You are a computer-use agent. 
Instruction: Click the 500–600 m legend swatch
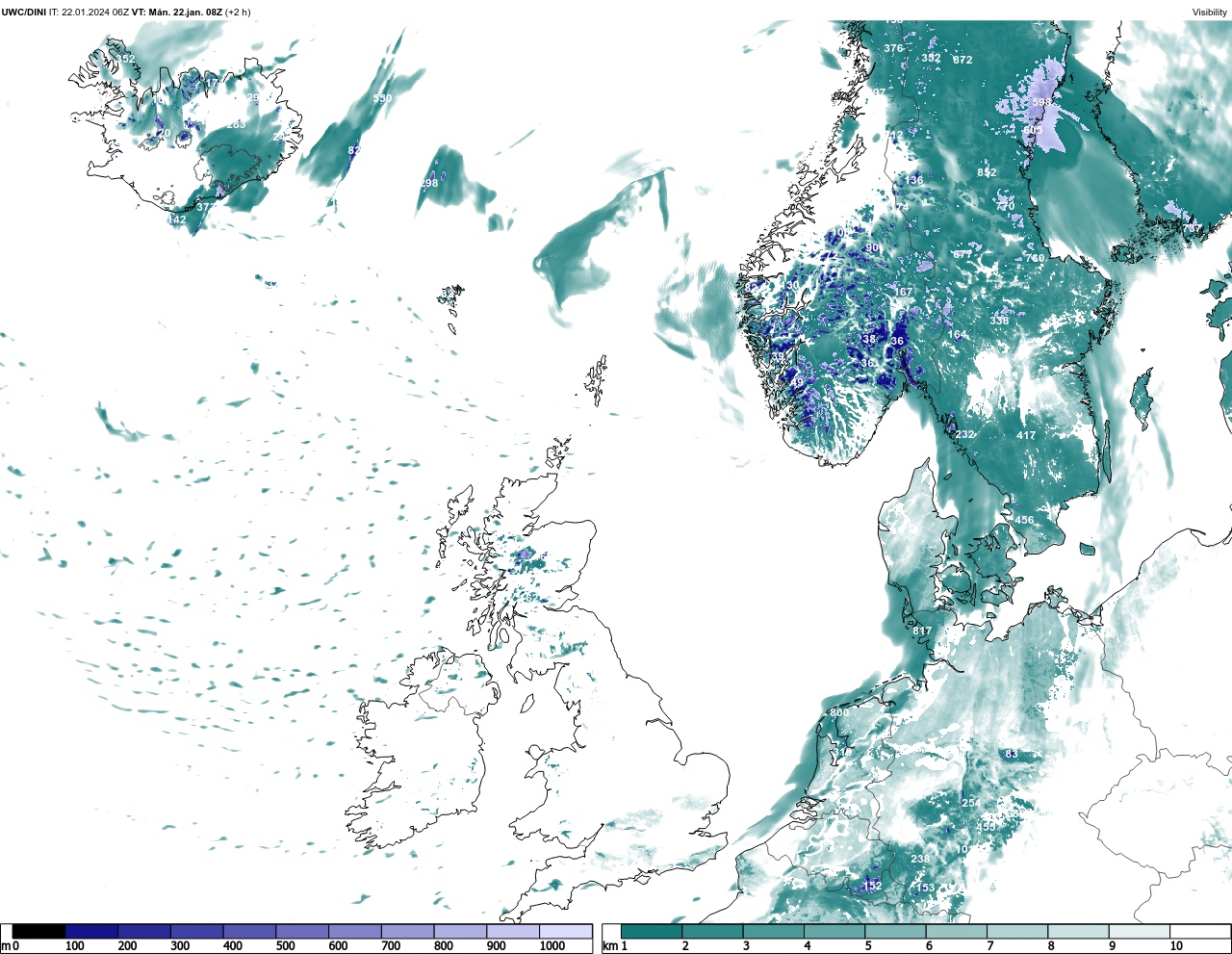click(x=302, y=932)
